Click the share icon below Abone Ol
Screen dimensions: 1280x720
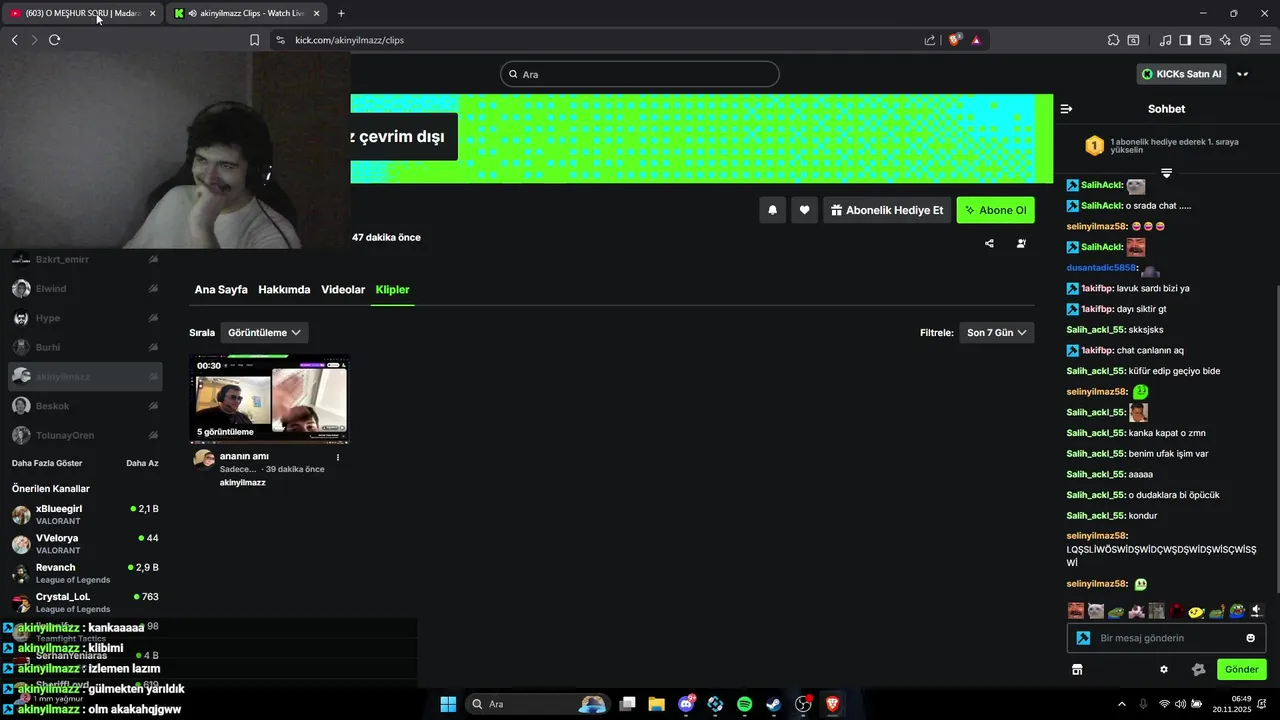[x=989, y=243]
